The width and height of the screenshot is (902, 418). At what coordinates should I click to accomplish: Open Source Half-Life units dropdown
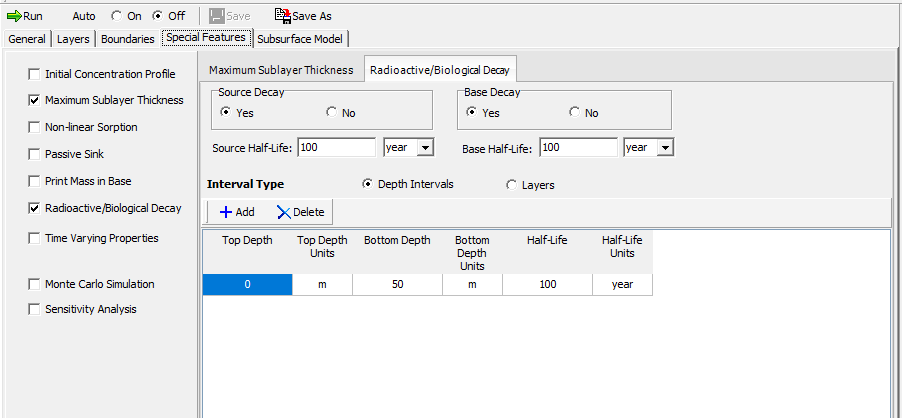tap(424, 148)
